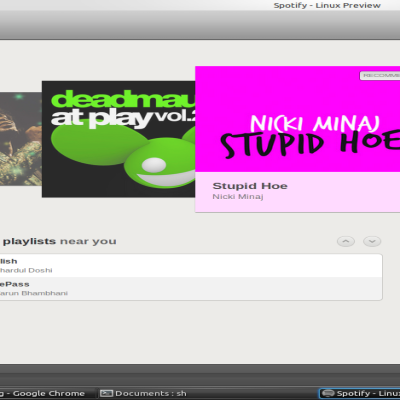This screenshot has width=400, height=400.
Task: Open the deadmau5 at play vol. 2 album cover
Action: 118,139
